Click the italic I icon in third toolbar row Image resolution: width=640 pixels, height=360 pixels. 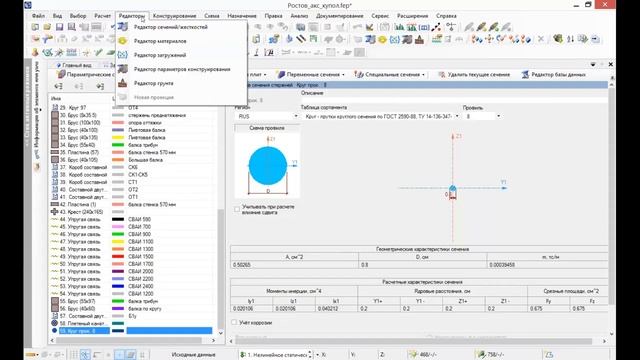coord(256,53)
